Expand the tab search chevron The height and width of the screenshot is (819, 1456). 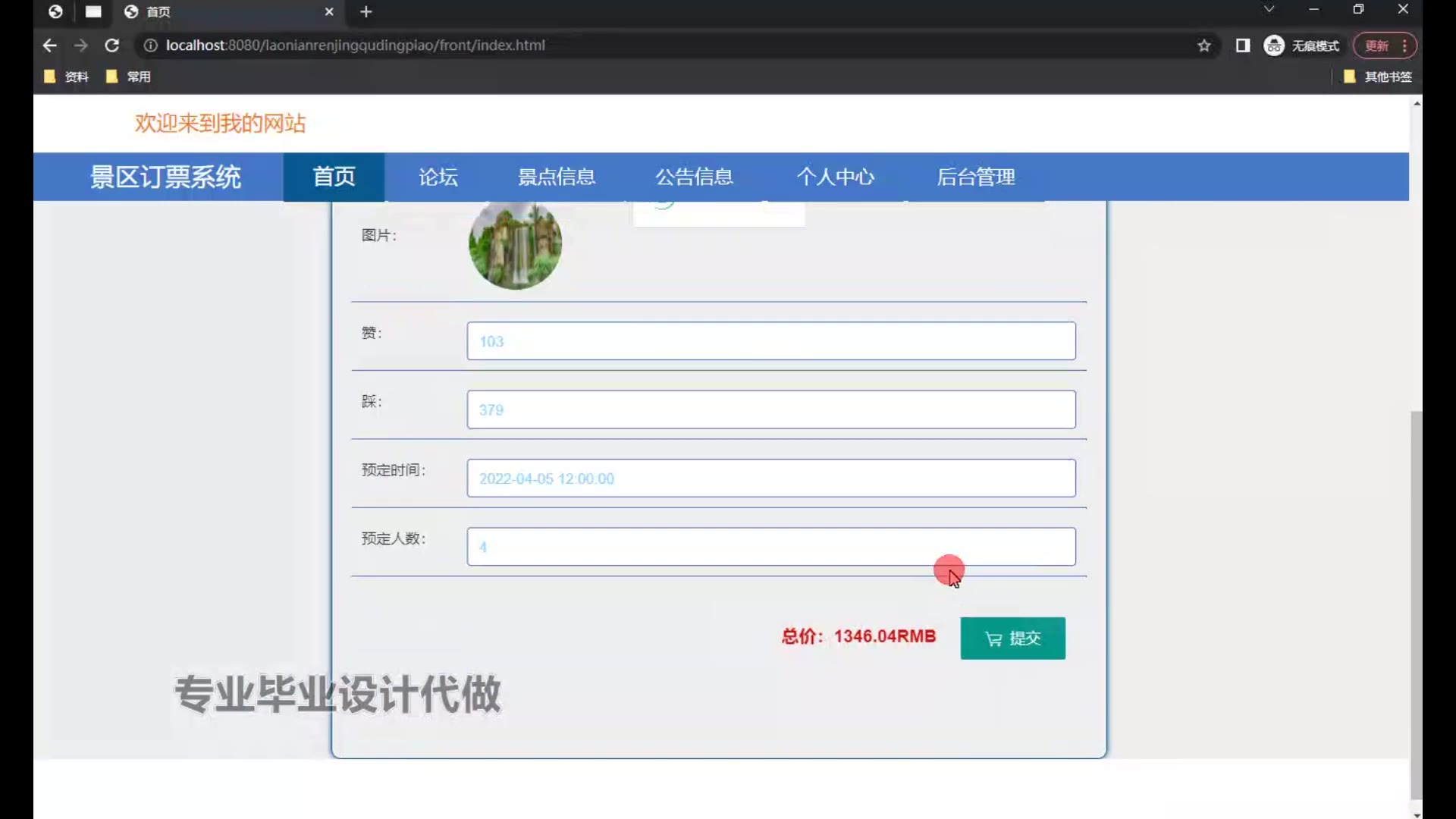pyautogui.click(x=1269, y=10)
